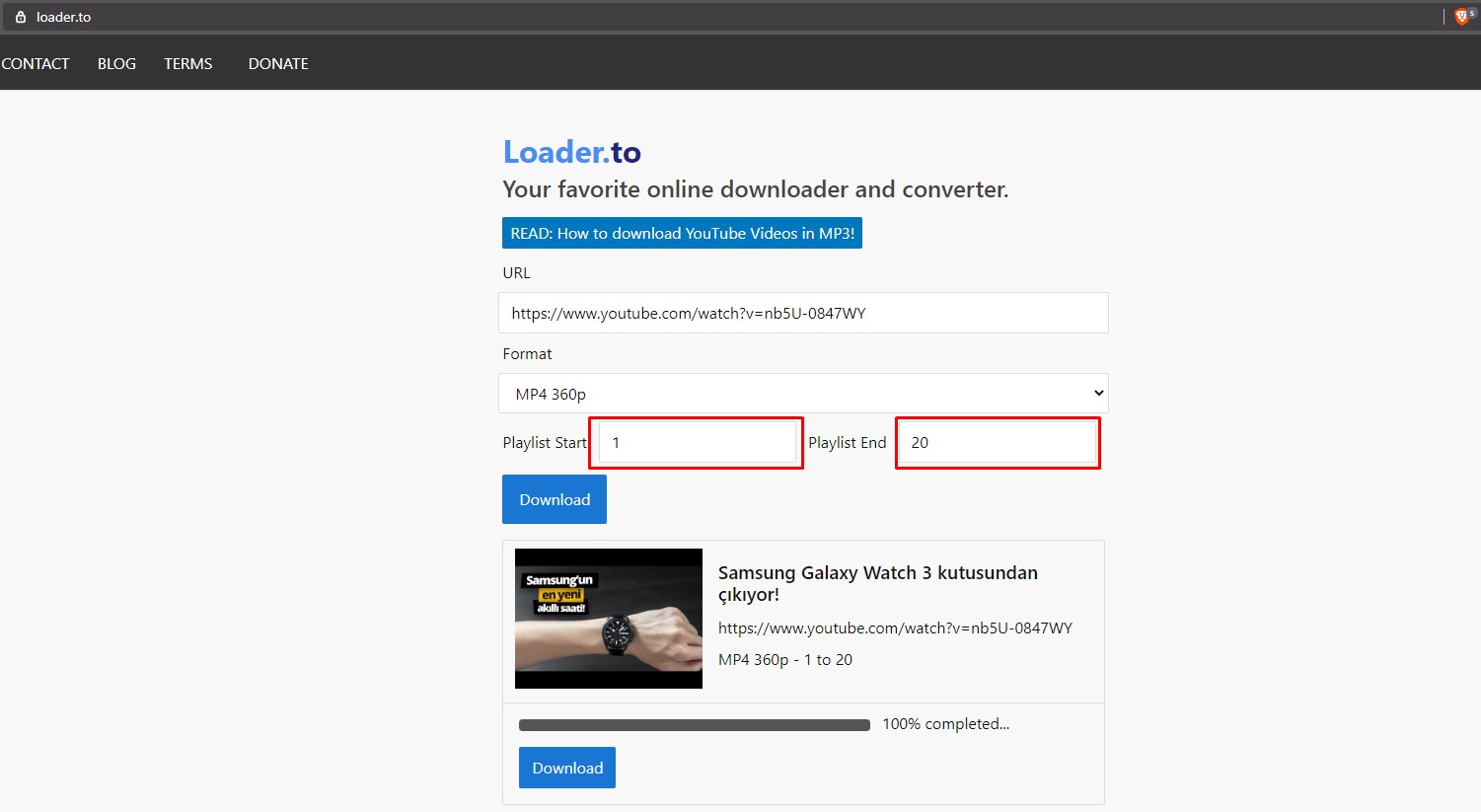Click the lock icon in address bar
The width and height of the screenshot is (1481, 812).
click(20, 17)
